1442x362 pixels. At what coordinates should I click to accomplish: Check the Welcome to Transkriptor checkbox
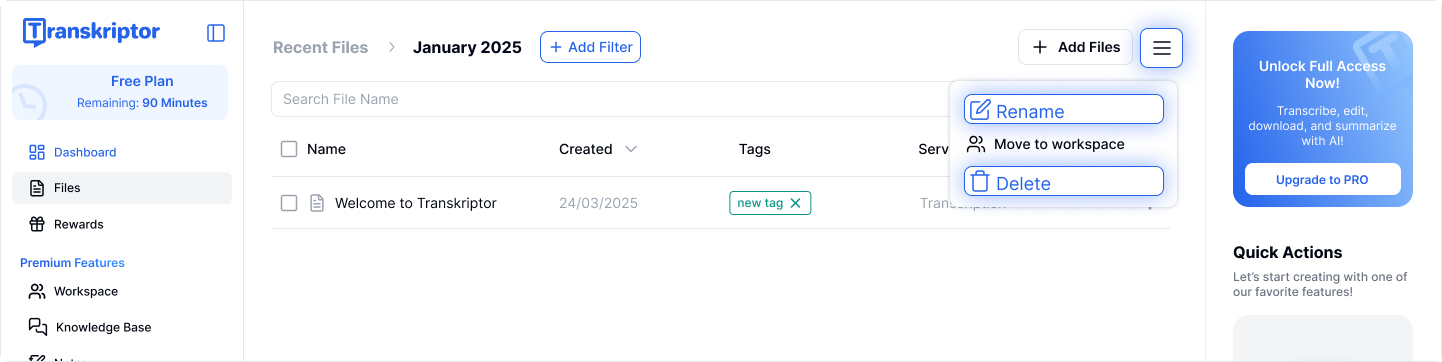(x=289, y=203)
